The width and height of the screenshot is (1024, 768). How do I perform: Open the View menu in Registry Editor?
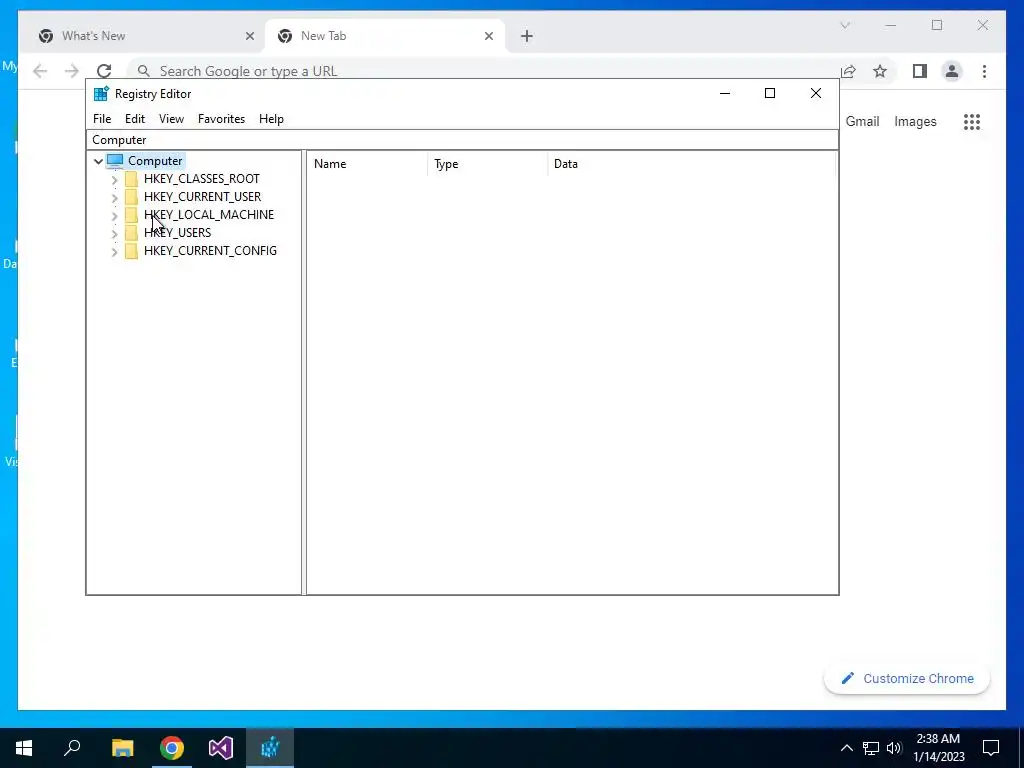(x=171, y=119)
